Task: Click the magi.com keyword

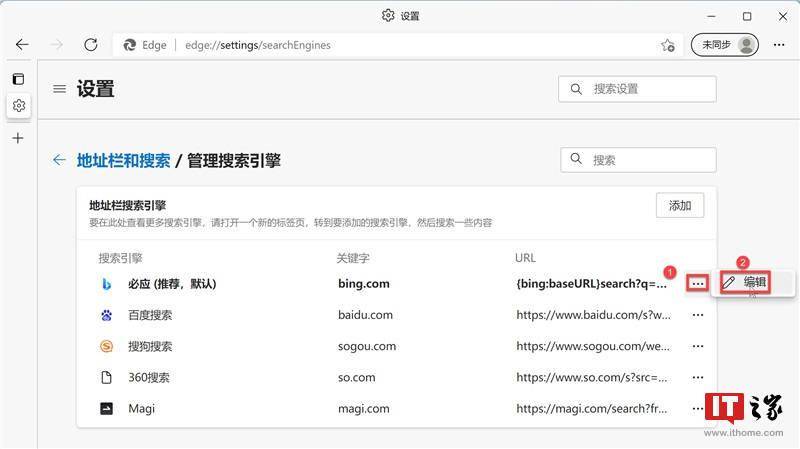Action: (x=364, y=409)
